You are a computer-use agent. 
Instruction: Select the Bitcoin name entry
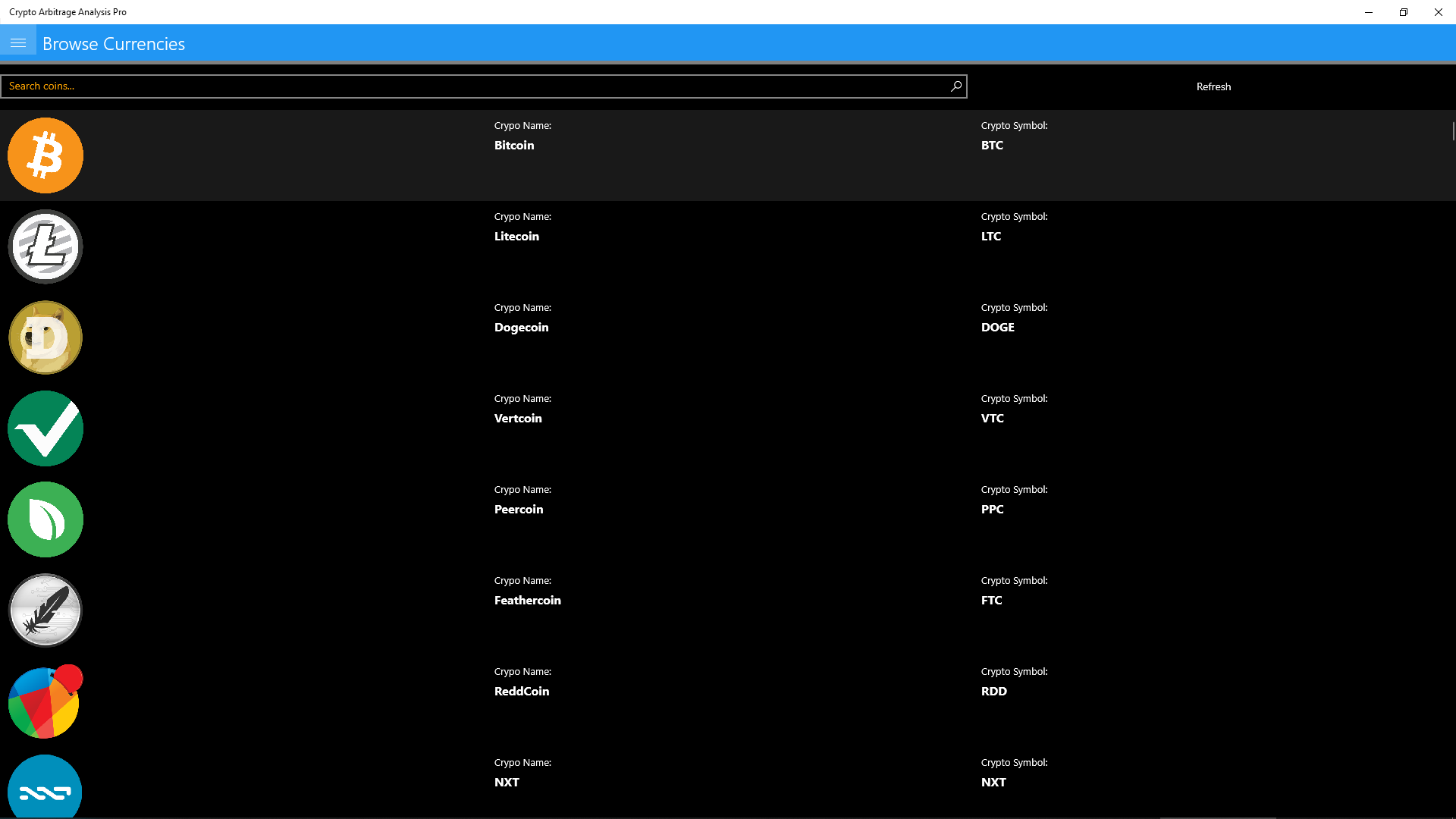(514, 146)
